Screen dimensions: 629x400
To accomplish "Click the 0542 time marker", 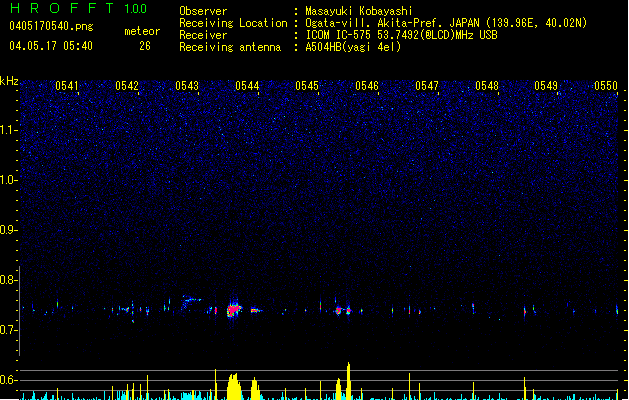I will pos(127,86).
